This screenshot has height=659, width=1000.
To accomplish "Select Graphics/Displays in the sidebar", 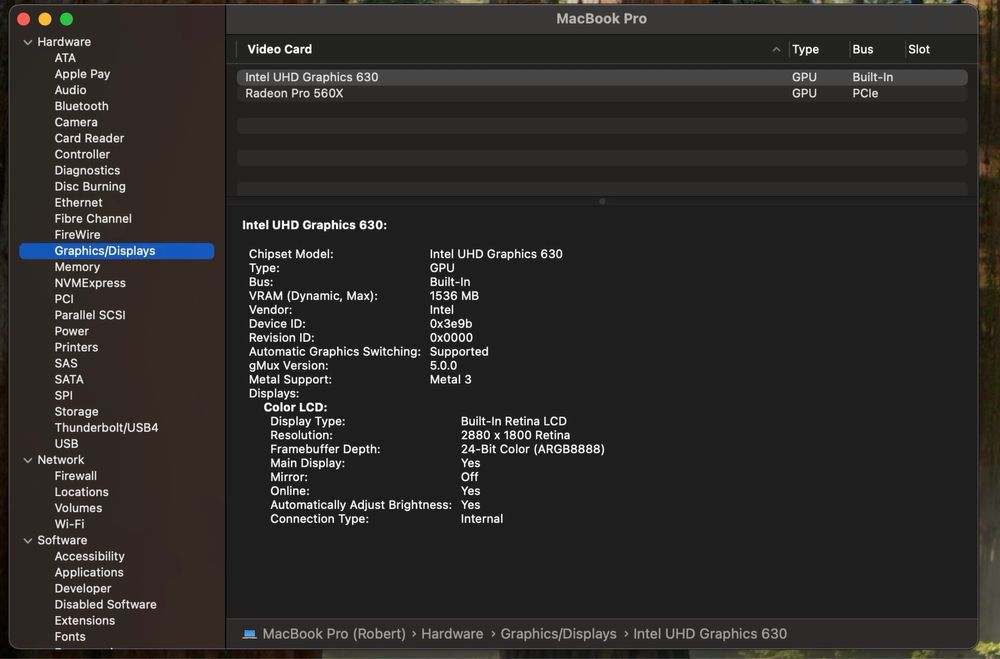I will [117, 251].
